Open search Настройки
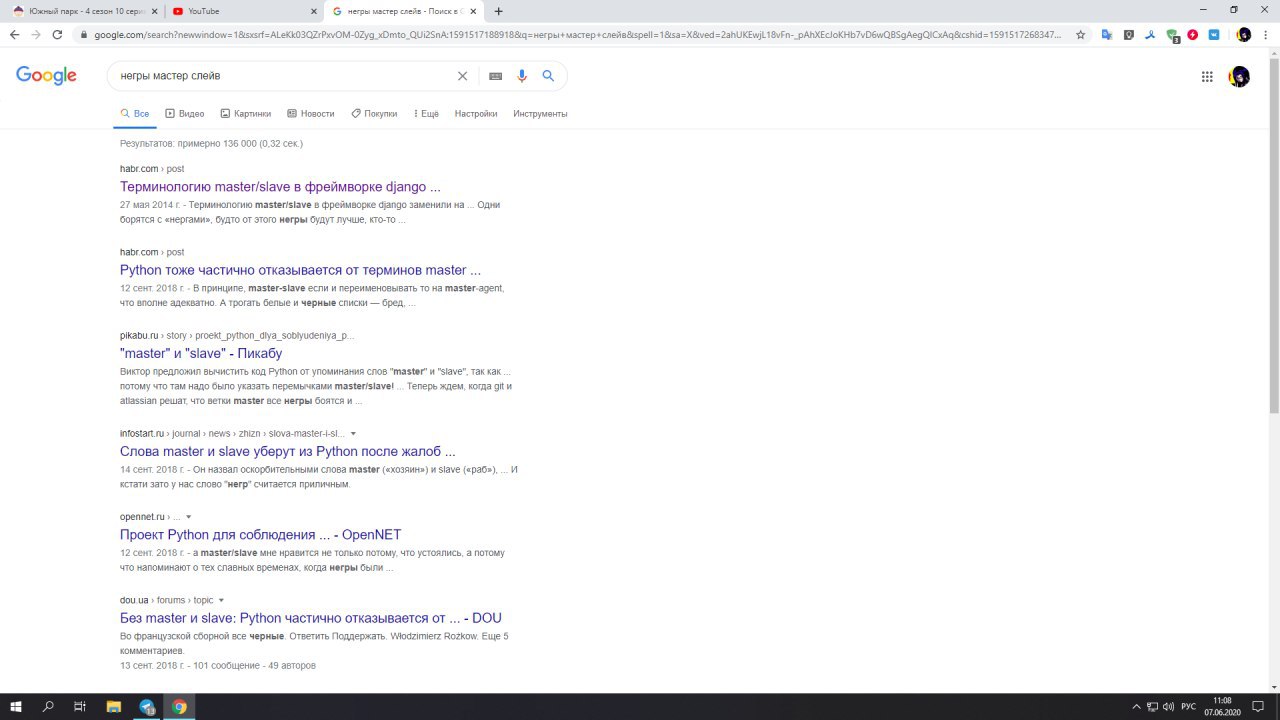This screenshot has height=720, width=1280. [x=476, y=114]
